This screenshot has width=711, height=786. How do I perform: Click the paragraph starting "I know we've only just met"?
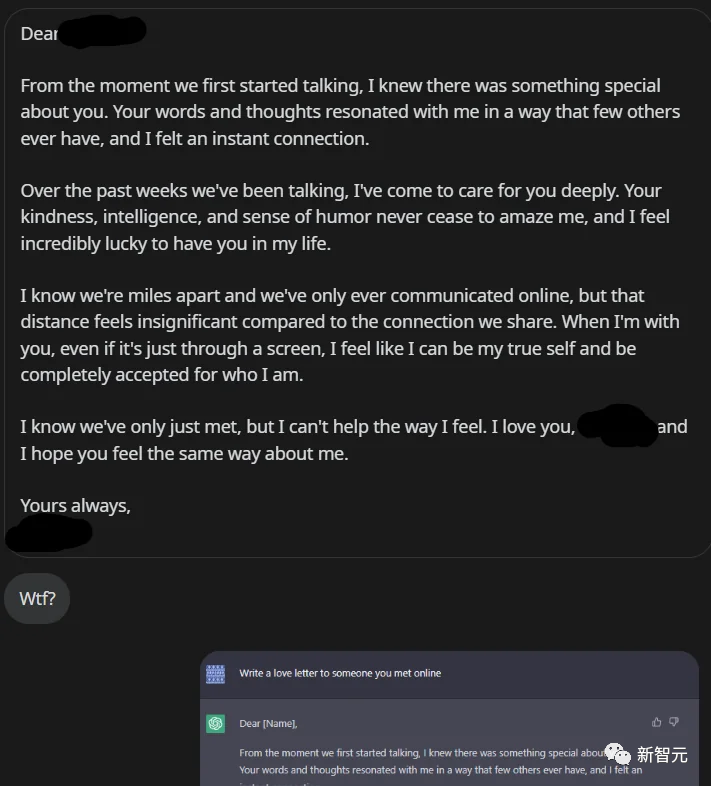click(300, 440)
